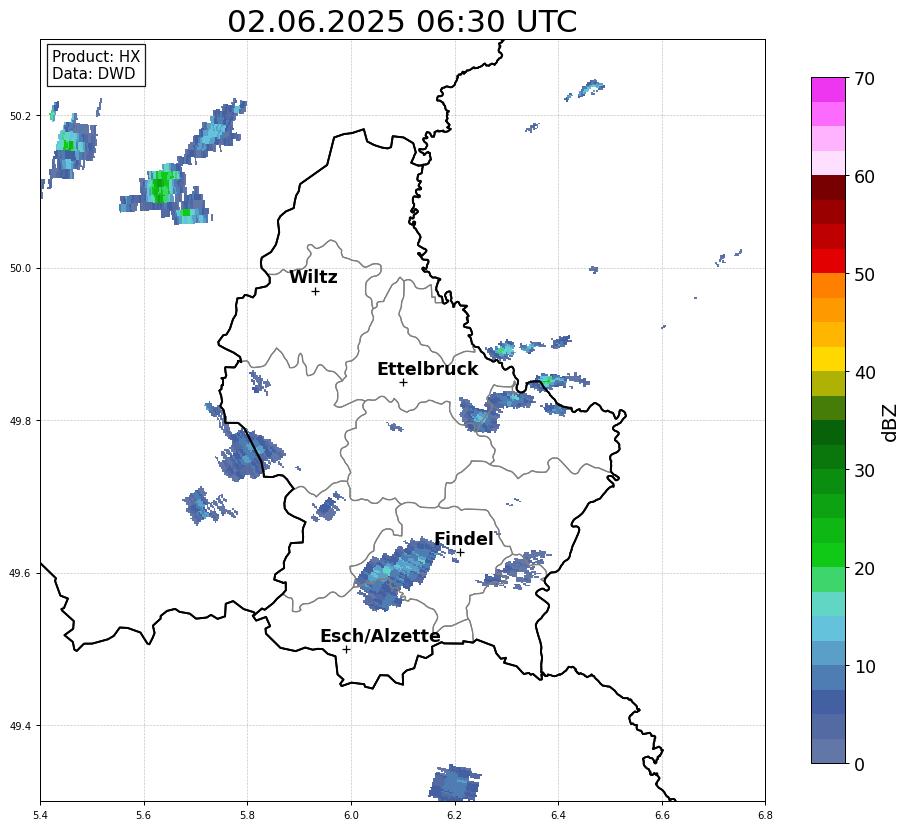Click the 49.6 latitude axis label
The width and height of the screenshot is (909, 829).
tap(19, 573)
